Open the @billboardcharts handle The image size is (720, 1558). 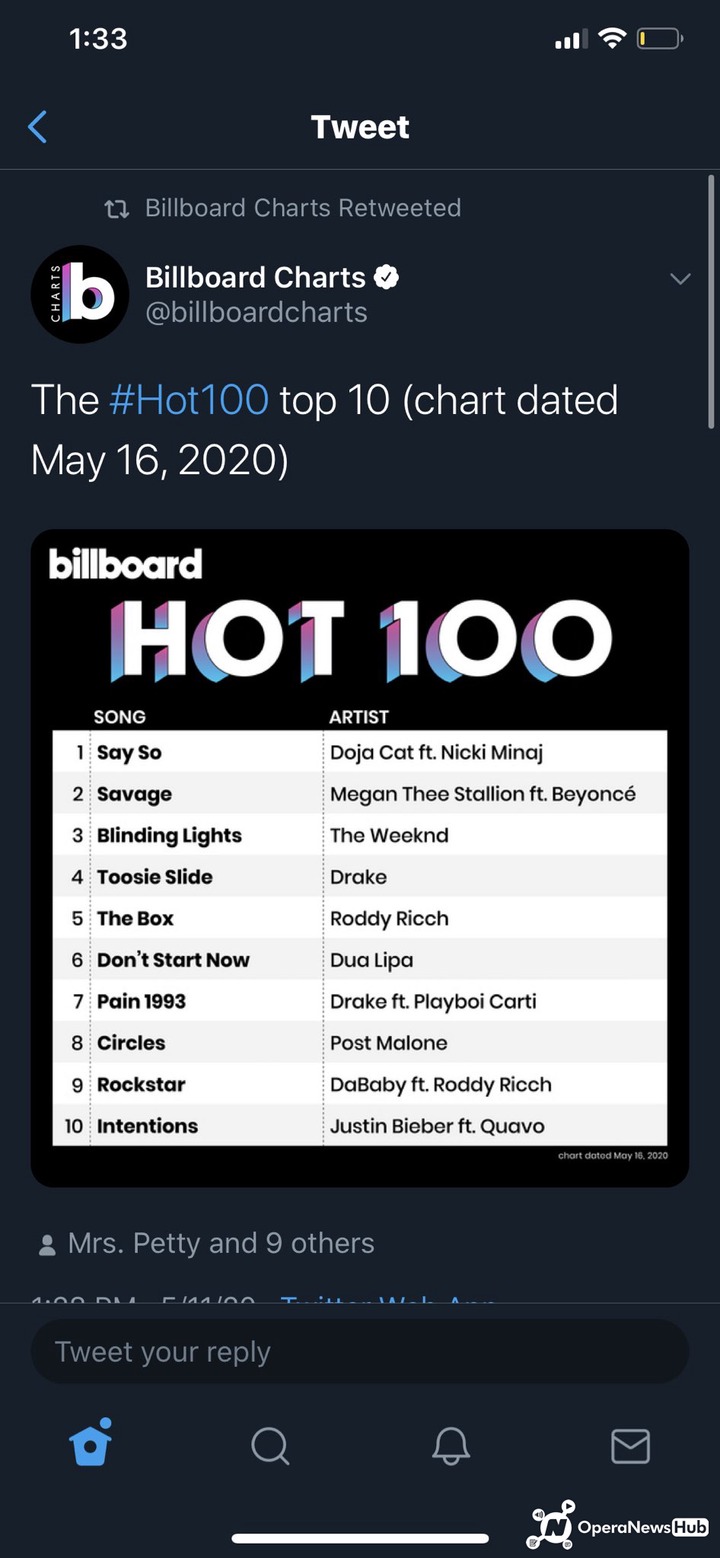click(x=256, y=312)
